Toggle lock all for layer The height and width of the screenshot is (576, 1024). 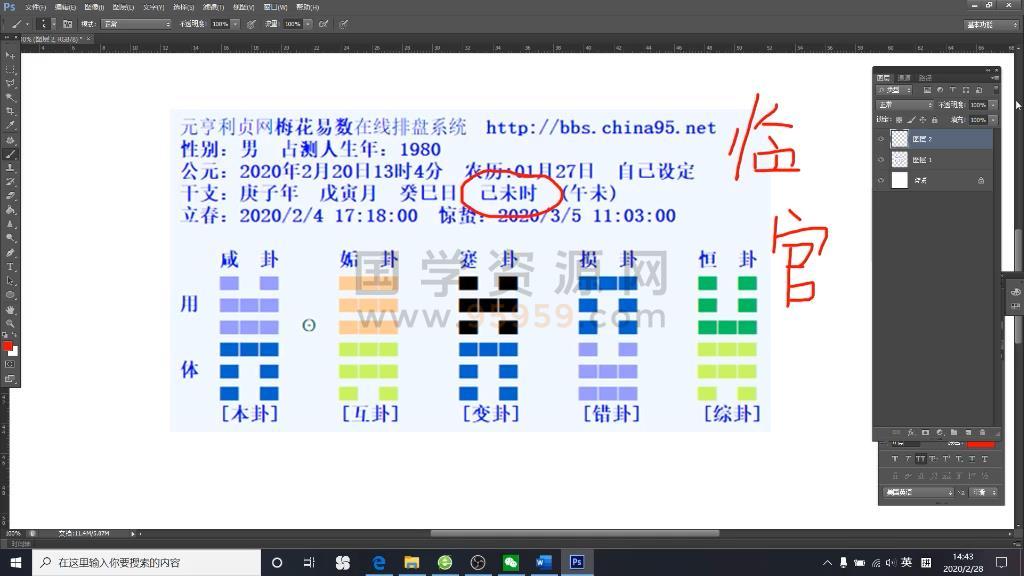tap(935, 120)
